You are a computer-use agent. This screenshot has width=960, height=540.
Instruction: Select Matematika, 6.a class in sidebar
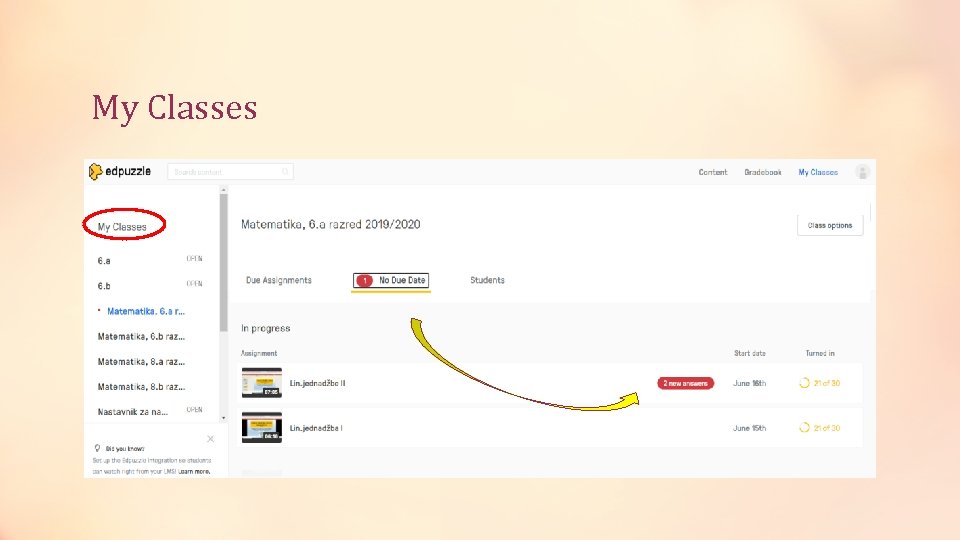tap(146, 311)
